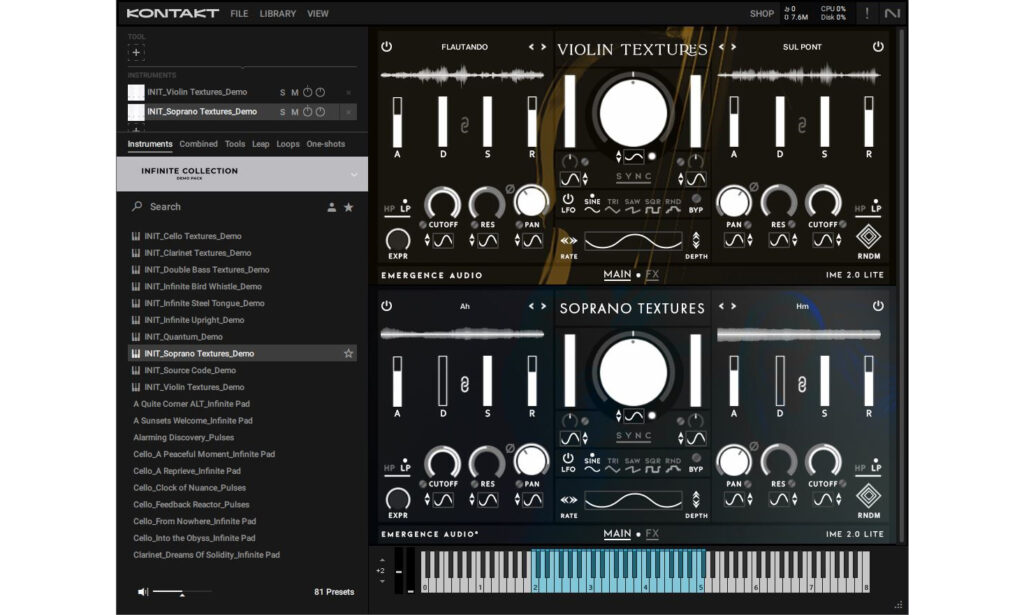This screenshot has height=615, width=1024.
Task: Select next sample for Sul Pont layer
Action: pyautogui.click(x=734, y=47)
